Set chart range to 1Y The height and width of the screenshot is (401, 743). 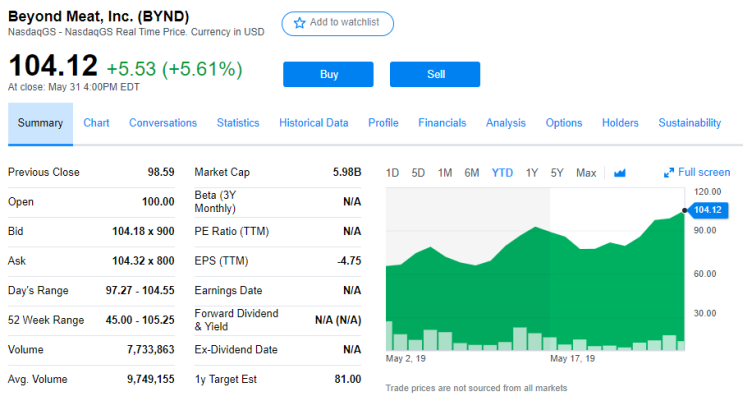click(532, 173)
